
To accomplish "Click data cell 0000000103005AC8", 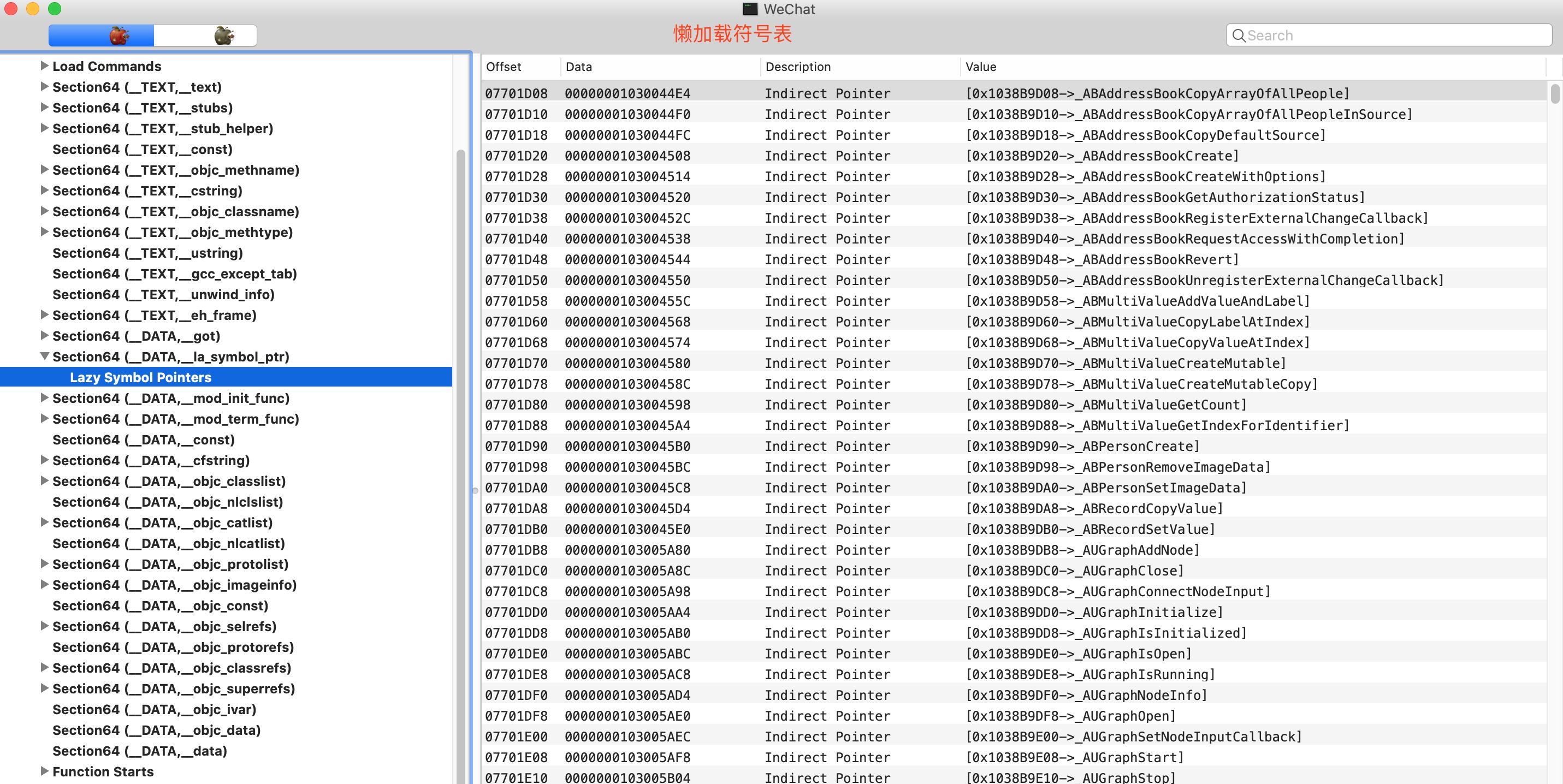I will [x=627, y=674].
